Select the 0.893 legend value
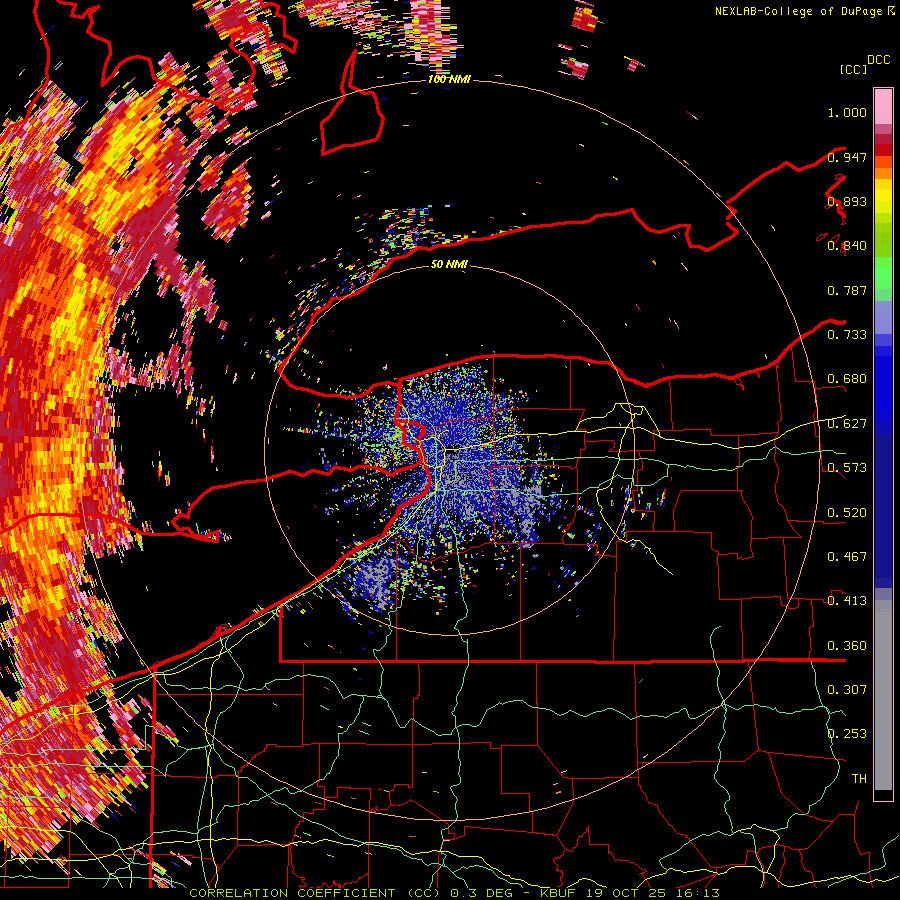900x900 pixels. [847, 202]
